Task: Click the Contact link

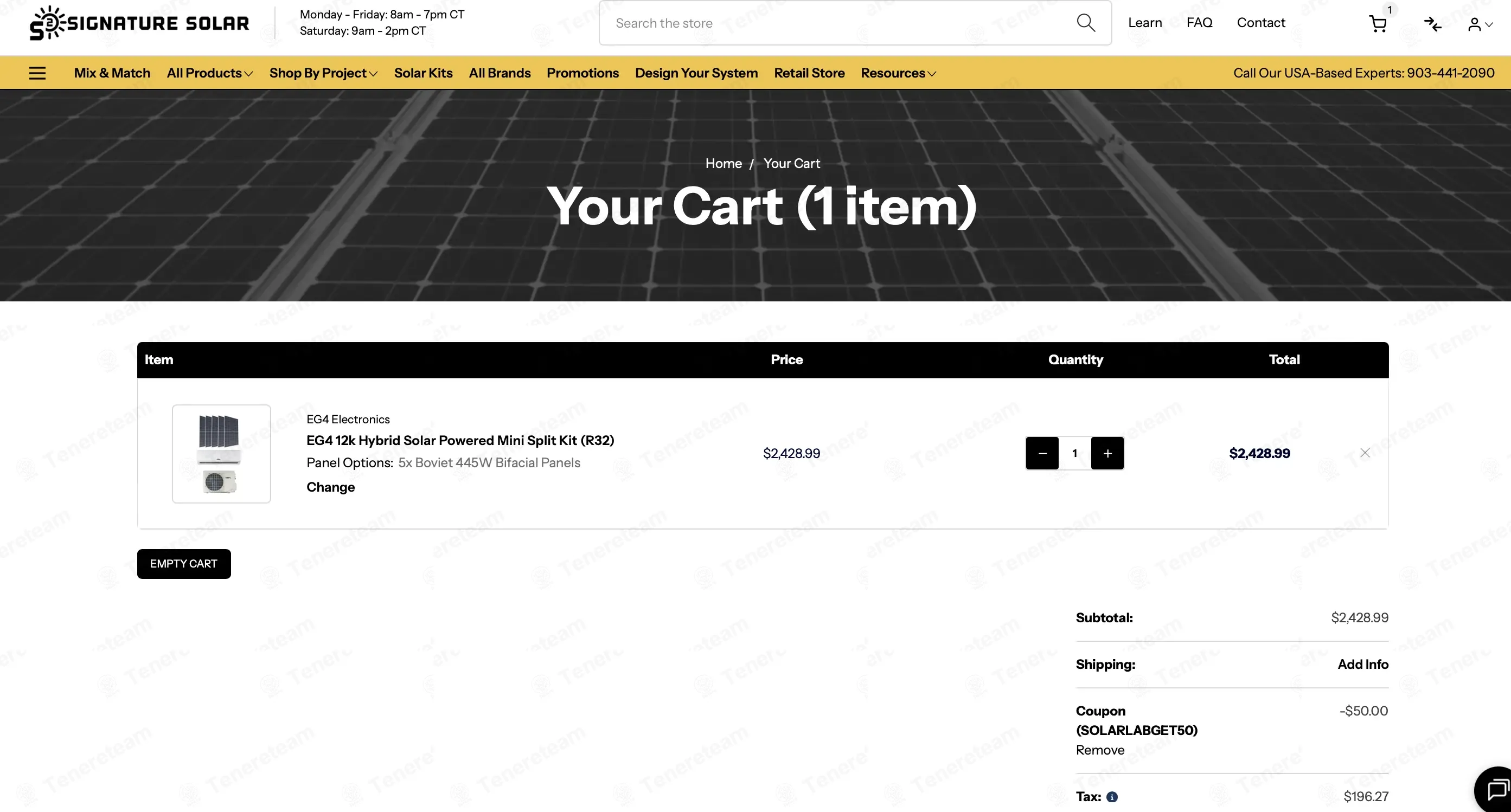Action: click(1260, 23)
